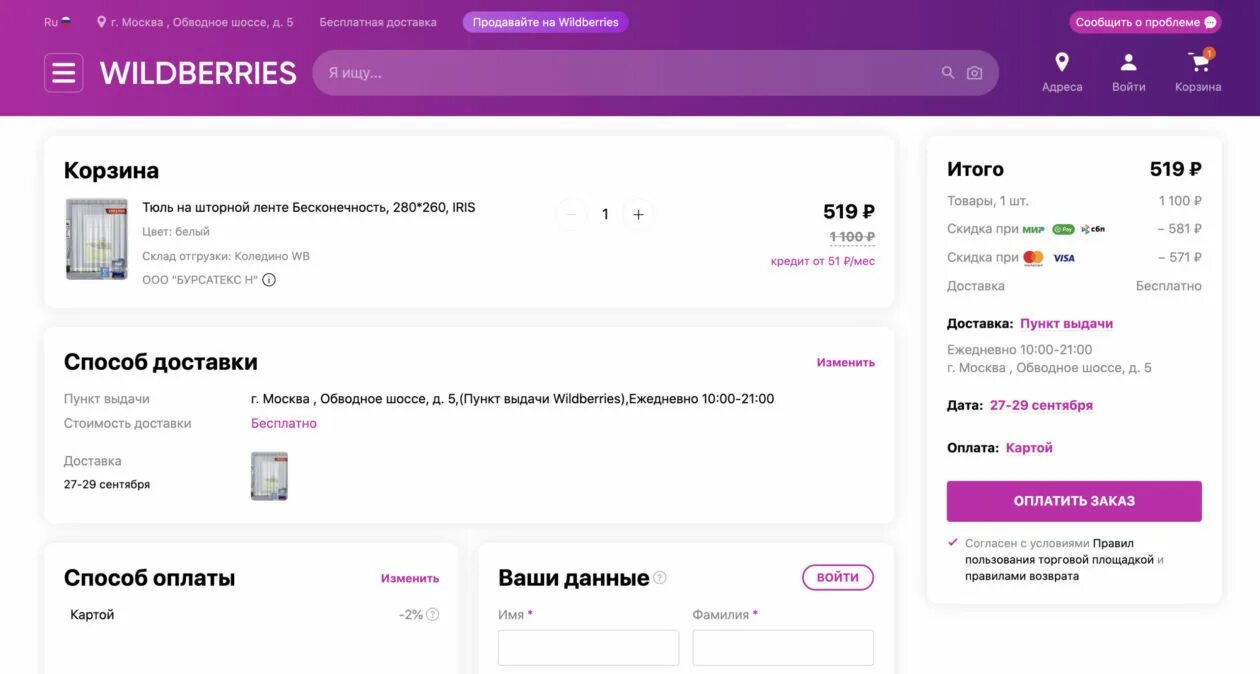The image size is (1260, 674).
Task: Click the outlined ВОЙТИ button
Action: 838,577
